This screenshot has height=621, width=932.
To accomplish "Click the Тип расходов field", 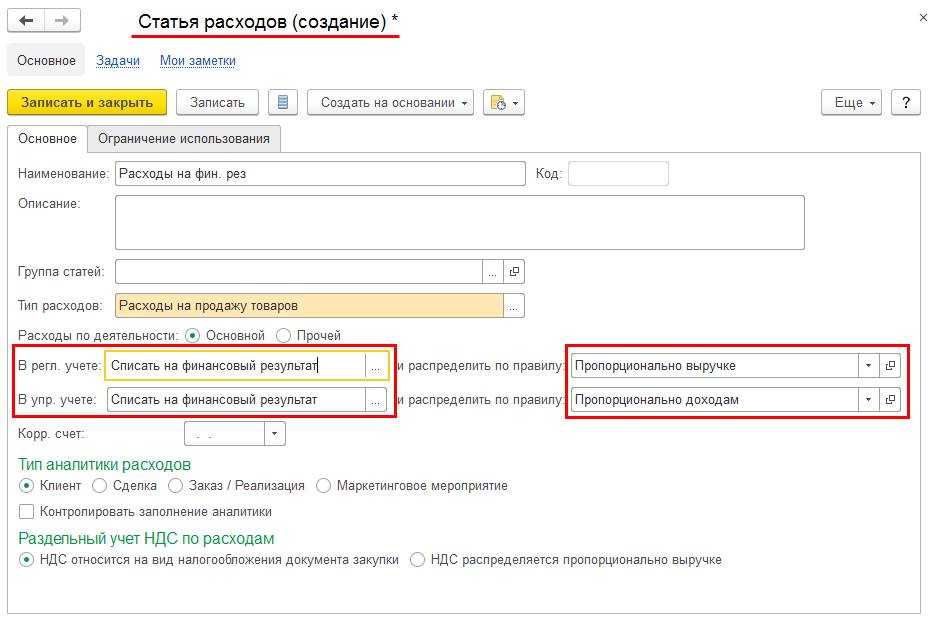I will [x=309, y=305].
